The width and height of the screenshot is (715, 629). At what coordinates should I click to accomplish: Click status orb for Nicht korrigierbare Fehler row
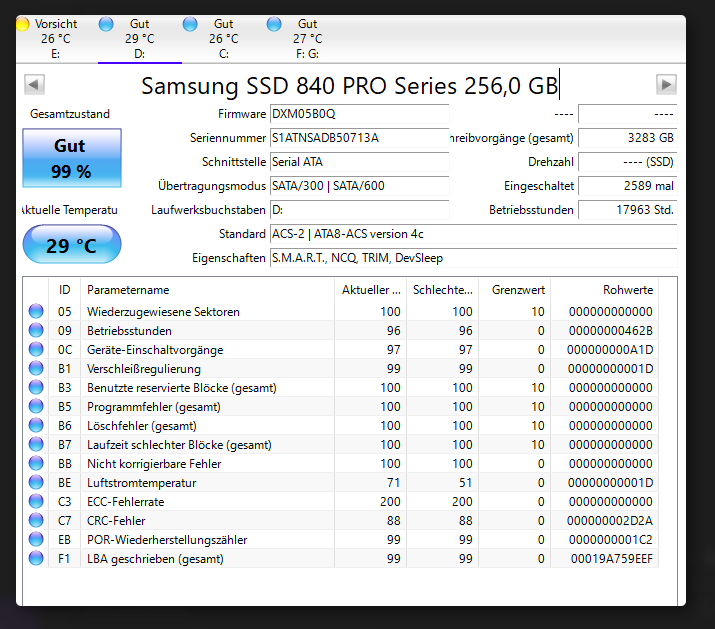click(x=36, y=464)
